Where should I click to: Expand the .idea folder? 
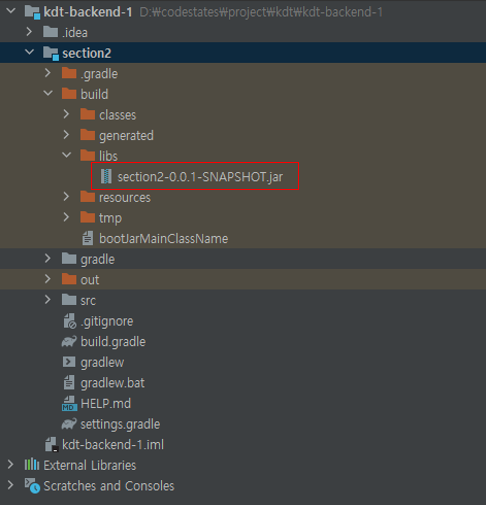click(29, 32)
